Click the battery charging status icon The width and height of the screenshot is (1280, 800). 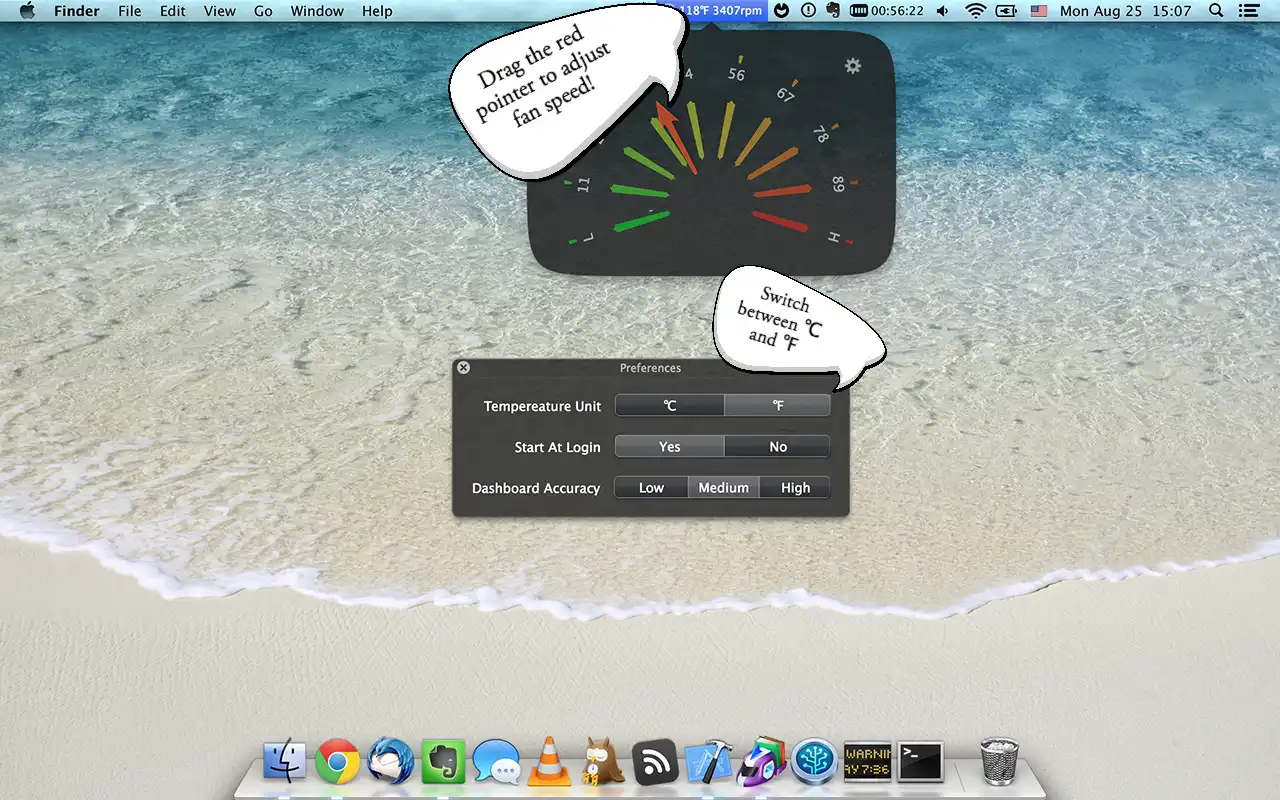1007,11
